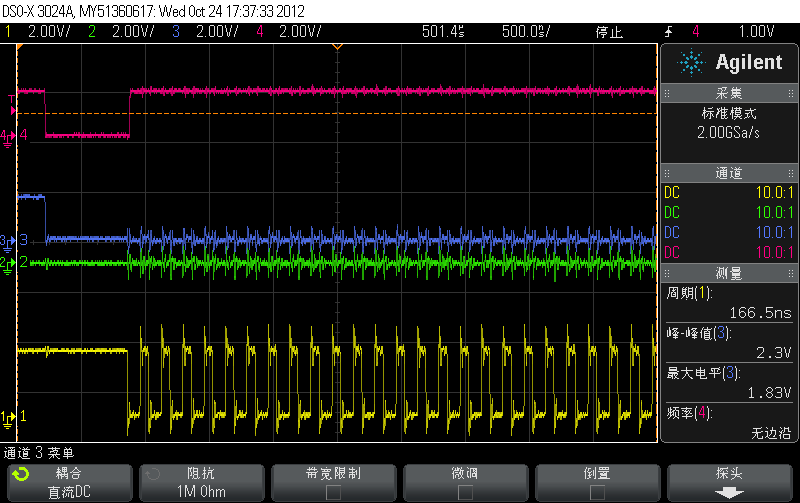Open the 通道 channel panel header
Viewport: 800px width, 503px height.
[729, 173]
